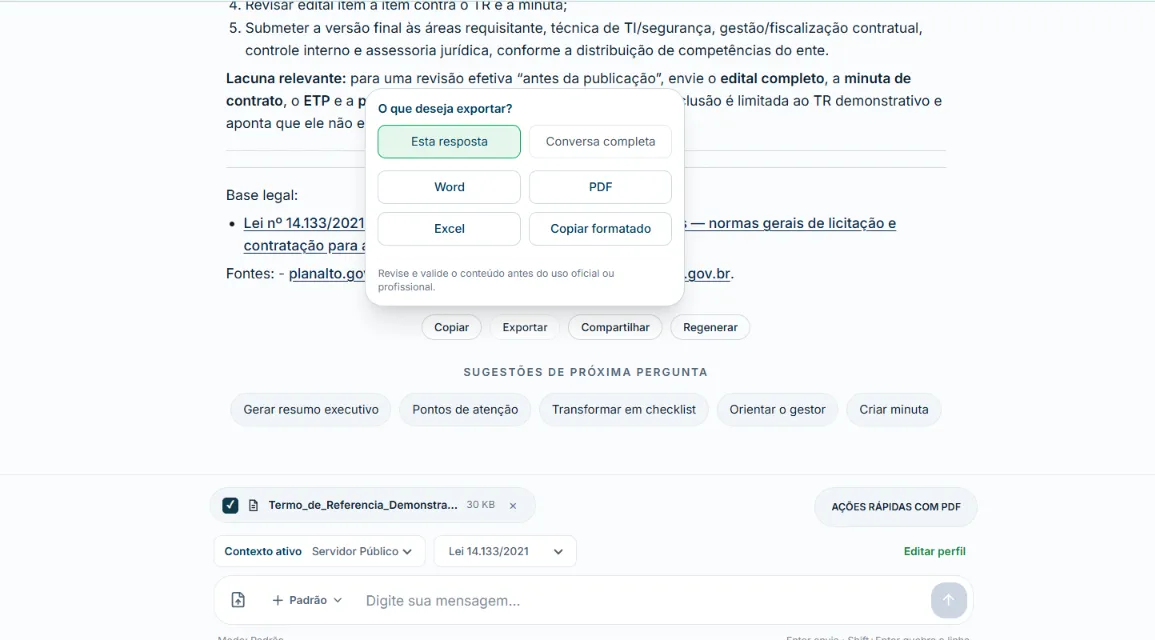
Task: Regenerate the response with Regenerar
Action: coord(710,327)
